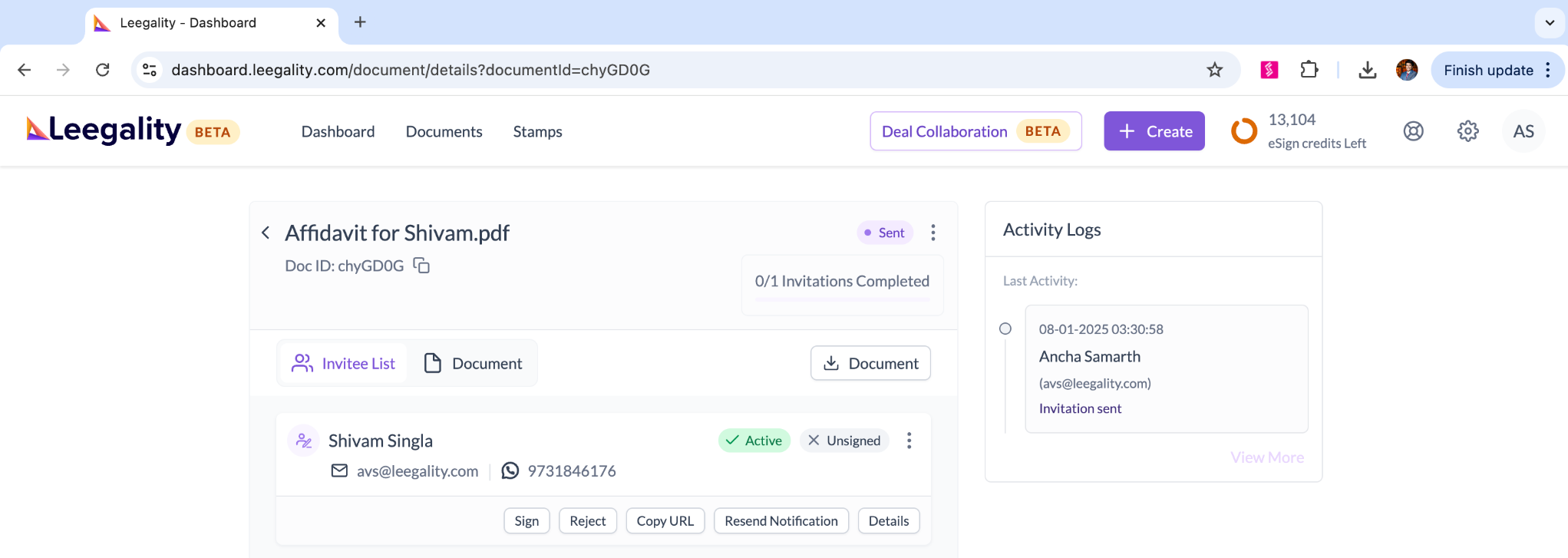
Task: Open the Documents nav item
Action: pyautogui.click(x=444, y=131)
